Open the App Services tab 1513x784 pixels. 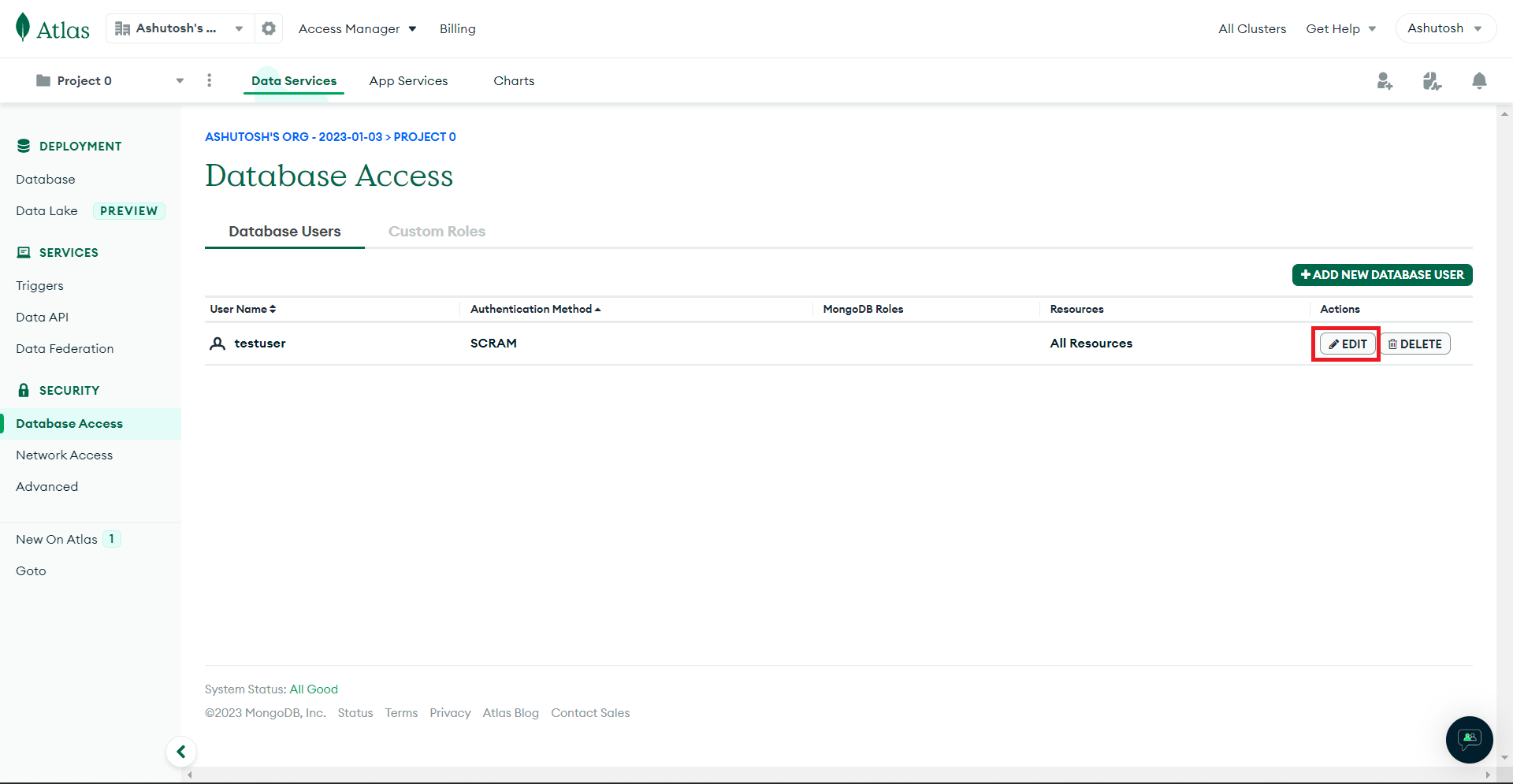pyautogui.click(x=408, y=80)
